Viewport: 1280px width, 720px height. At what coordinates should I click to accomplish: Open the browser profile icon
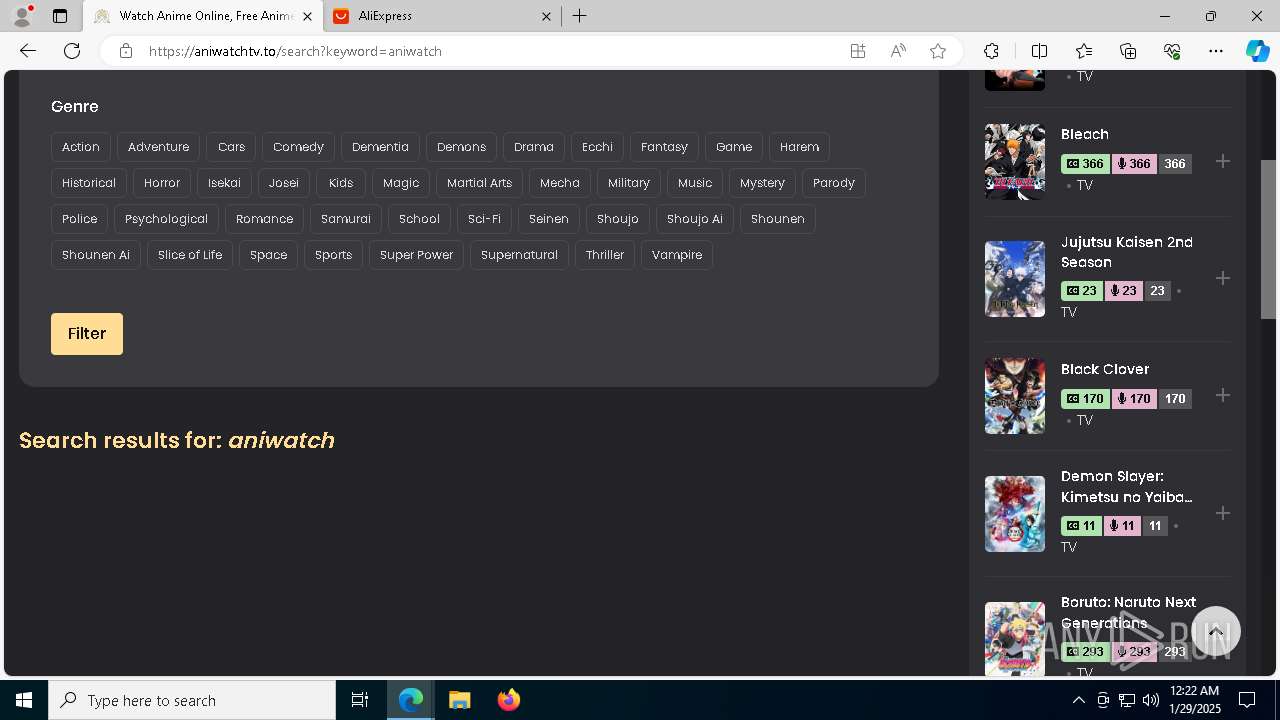pyautogui.click(x=22, y=16)
